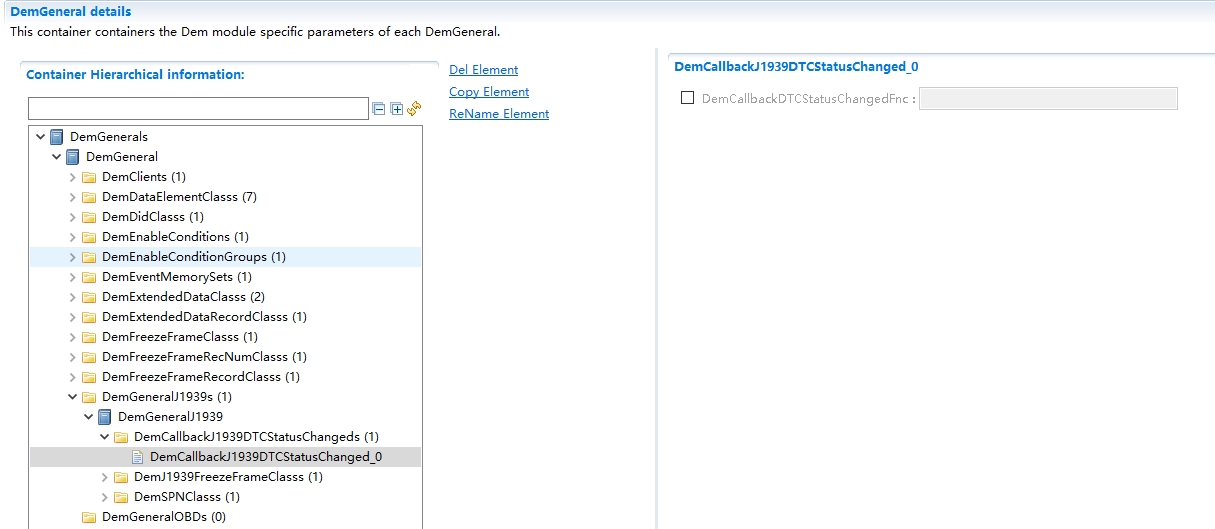
Task: Collapse the DemGeneralJ1939s node
Action: [73, 397]
